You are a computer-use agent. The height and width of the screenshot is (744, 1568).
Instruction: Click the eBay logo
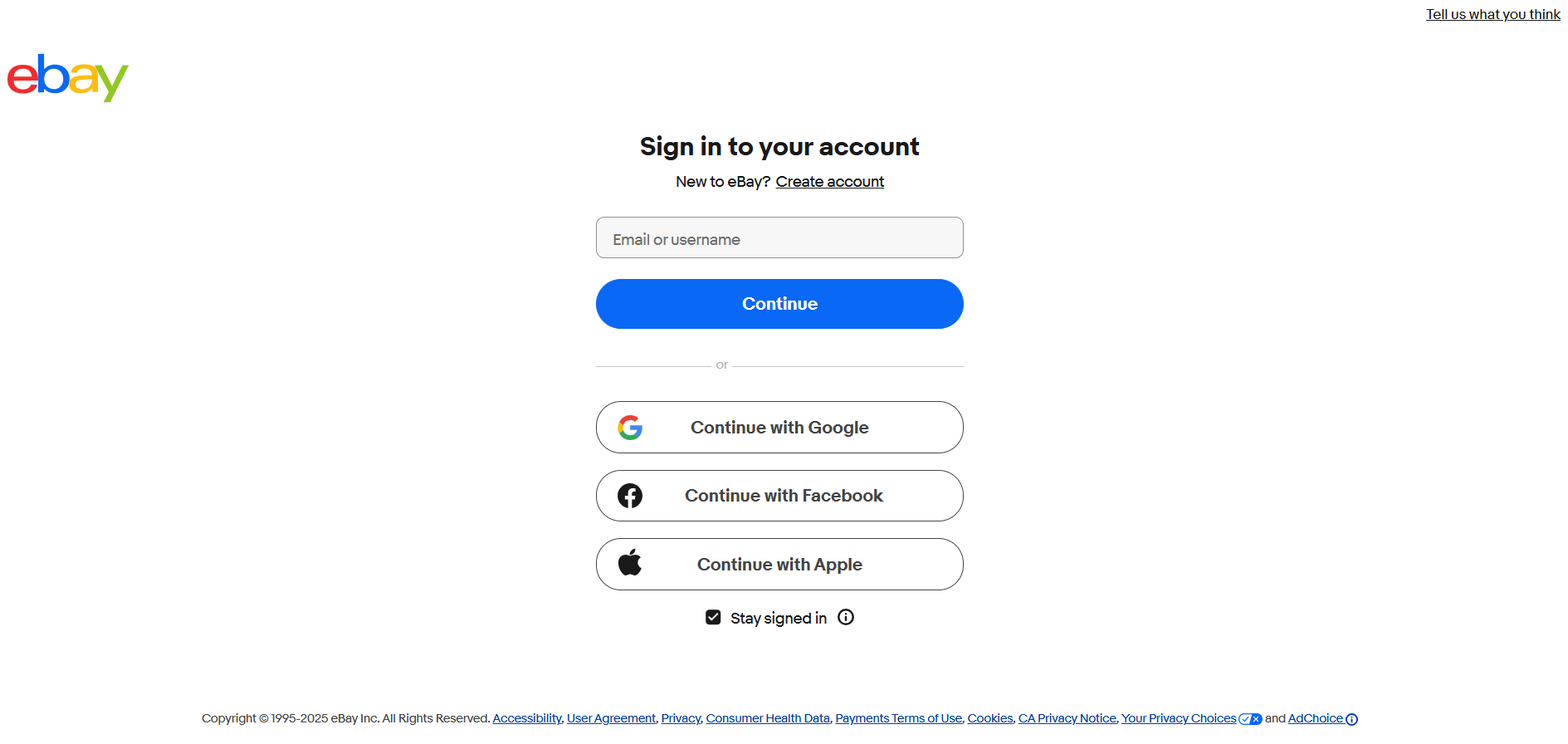[68, 78]
